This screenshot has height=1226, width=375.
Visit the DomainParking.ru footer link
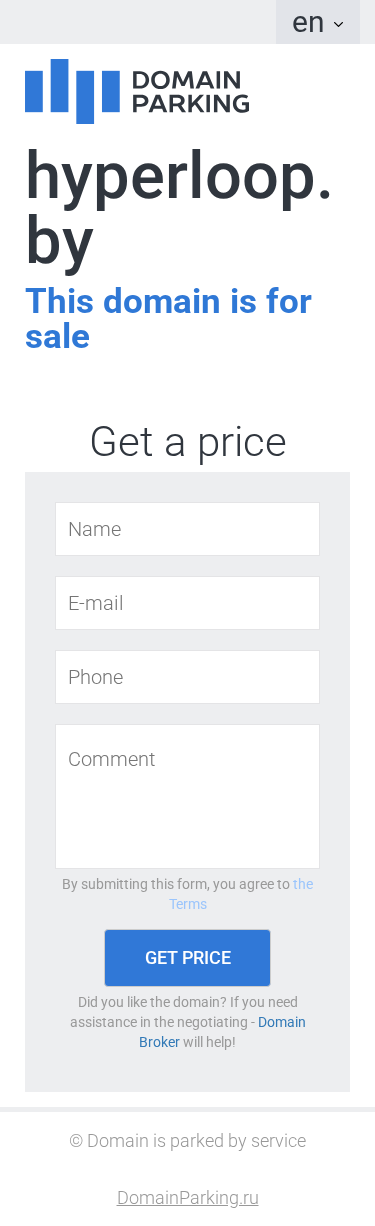[x=188, y=1197]
